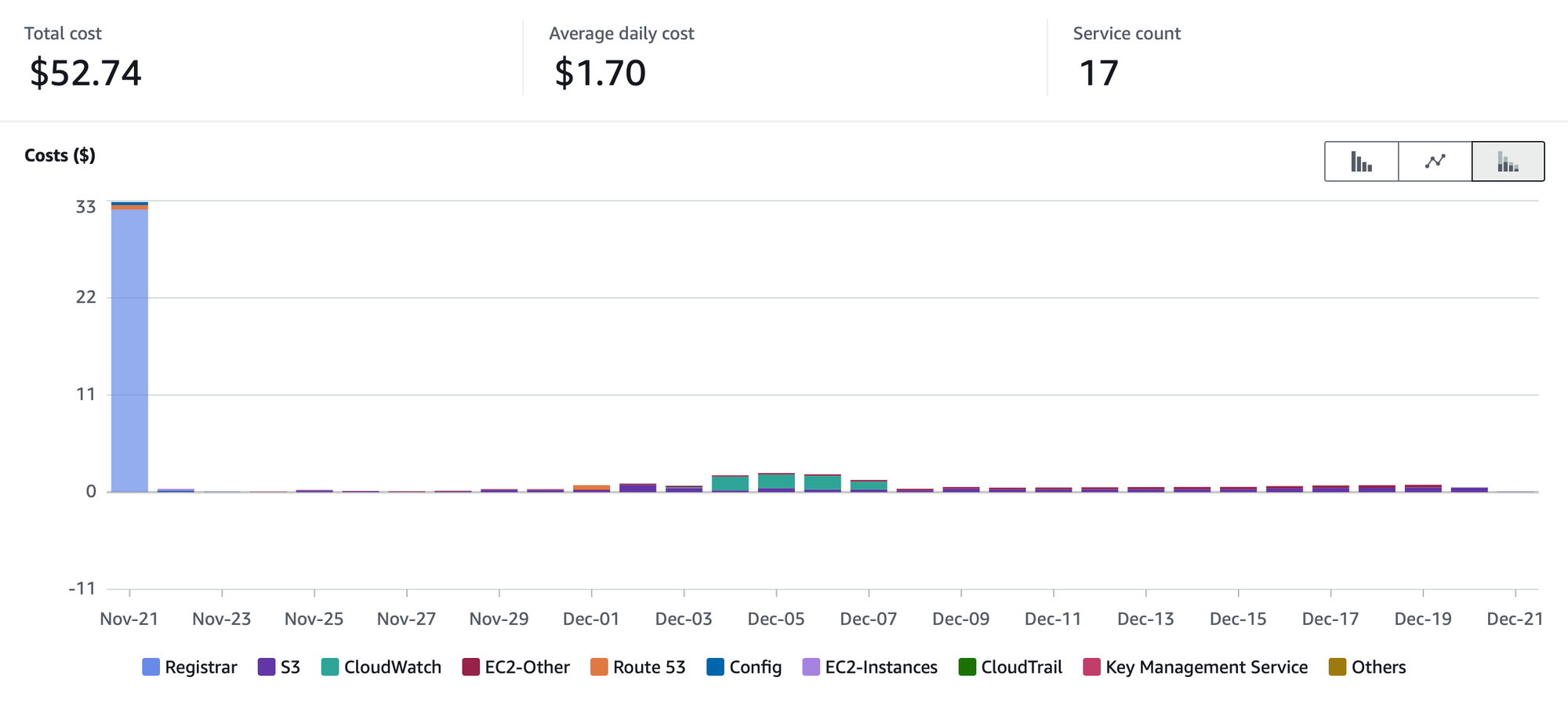Switch to the grouped bar chart view
Image resolution: width=1568 pixels, height=705 pixels.
coord(1361,162)
